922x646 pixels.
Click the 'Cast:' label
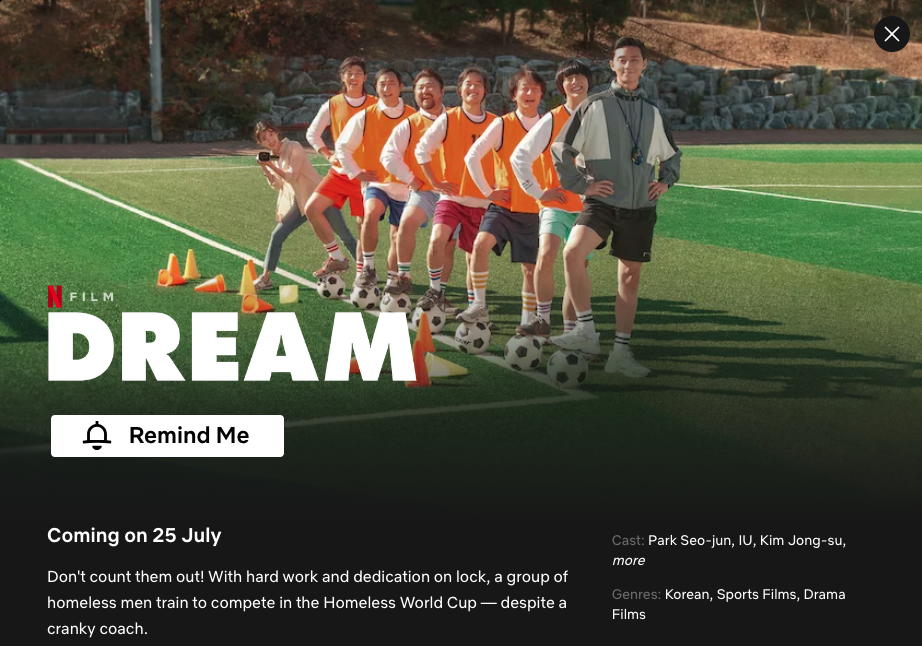coord(628,540)
